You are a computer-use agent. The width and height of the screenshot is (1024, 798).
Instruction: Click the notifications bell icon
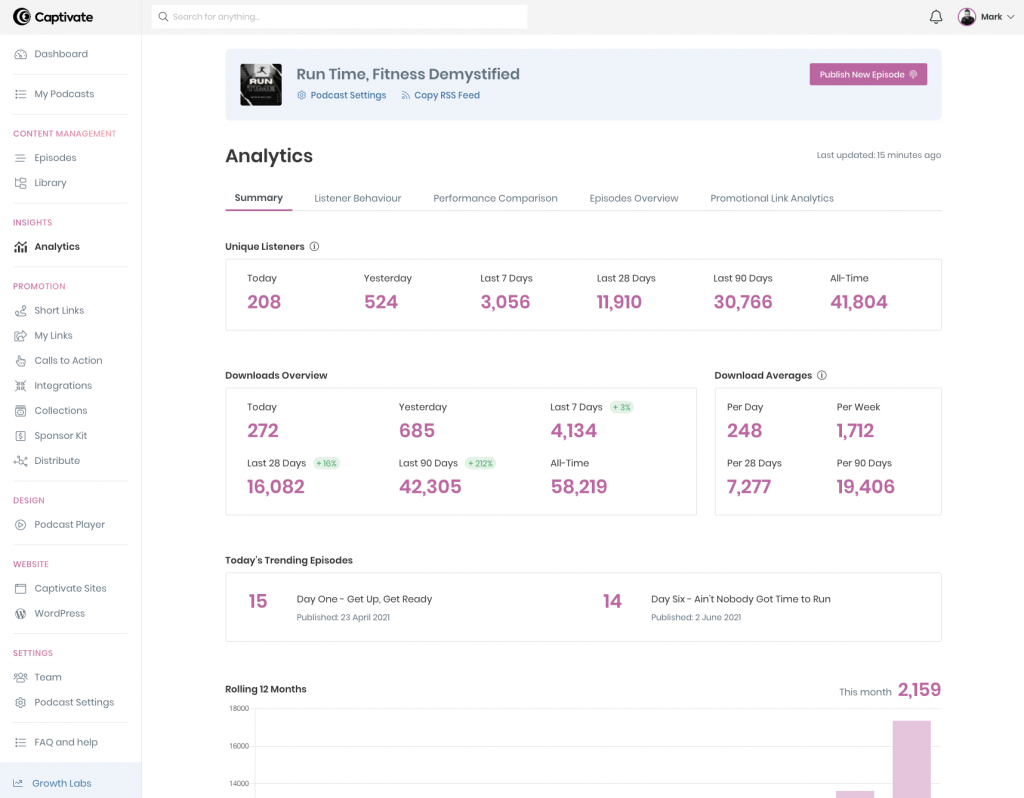coord(936,17)
